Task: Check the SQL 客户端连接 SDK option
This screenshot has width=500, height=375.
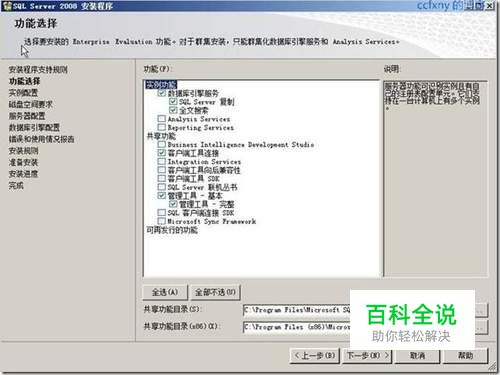Action: [162, 213]
